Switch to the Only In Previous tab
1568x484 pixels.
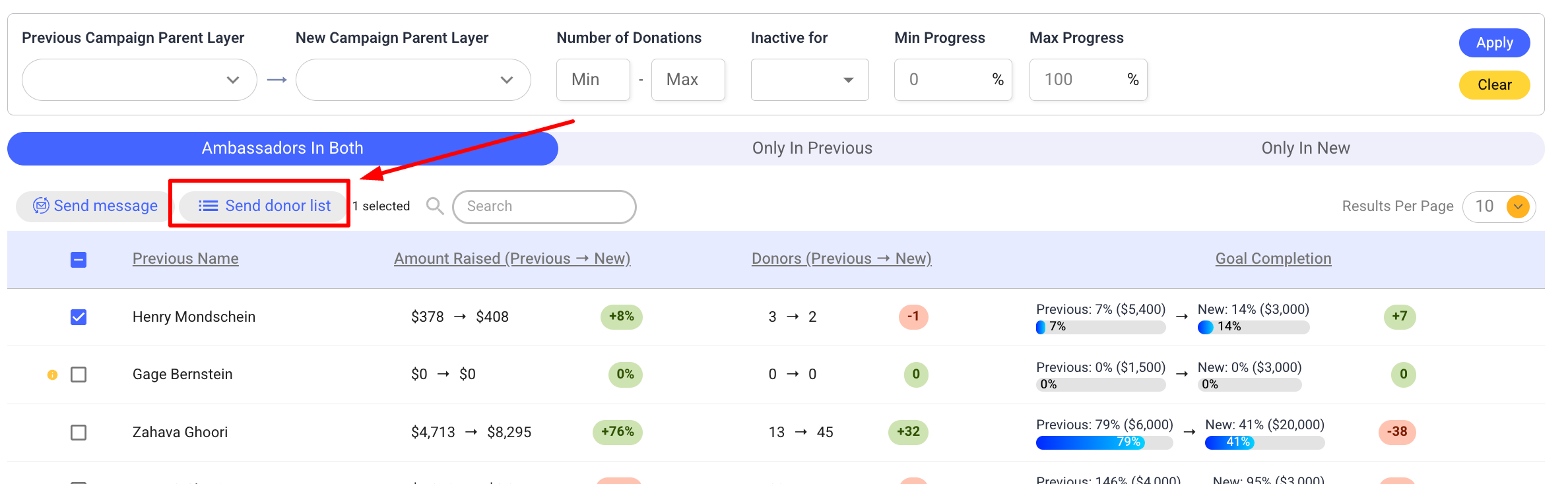click(812, 148)
